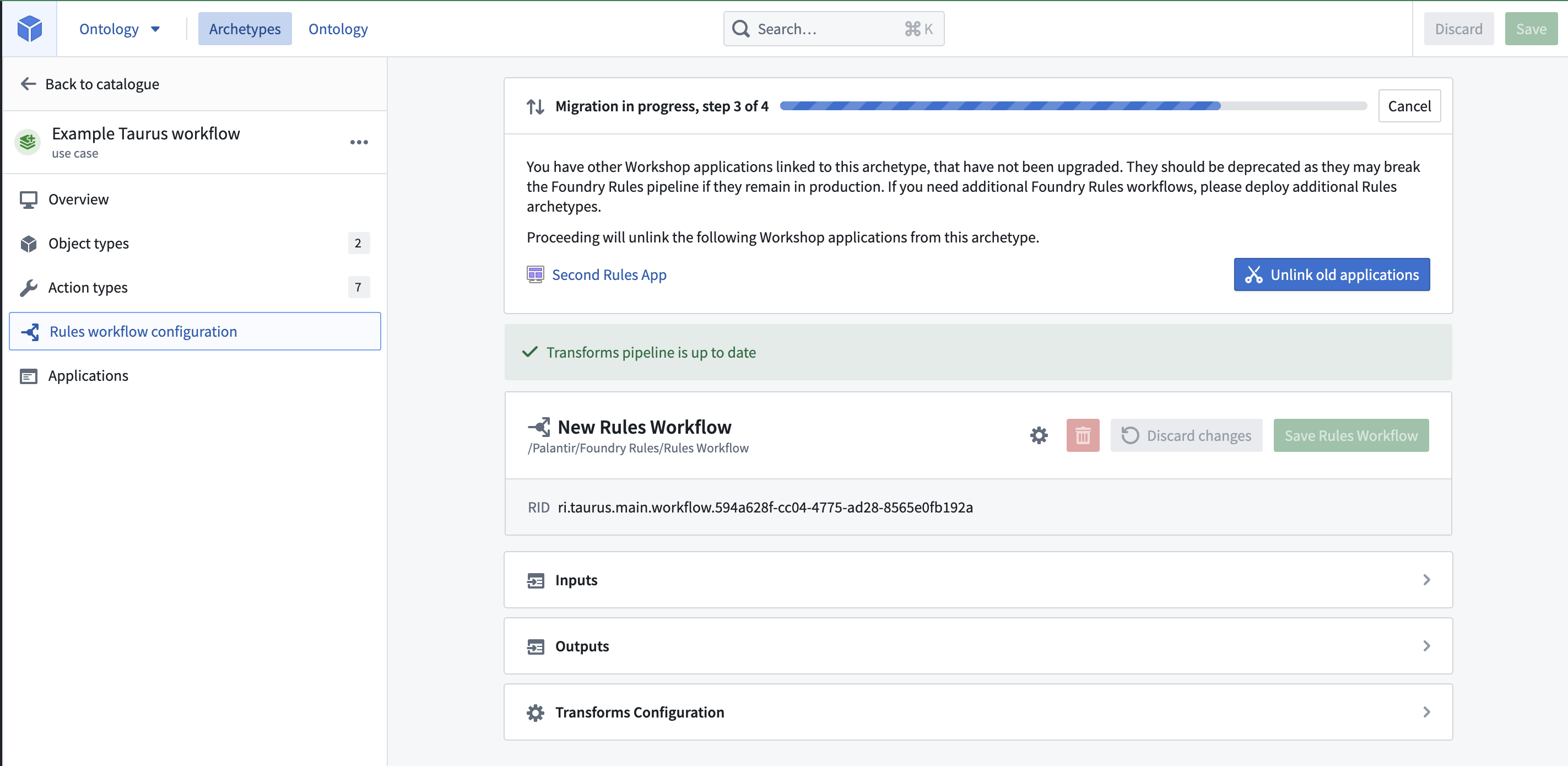Click the New Rules Workflow heading icon

click(x=539, y=427)
